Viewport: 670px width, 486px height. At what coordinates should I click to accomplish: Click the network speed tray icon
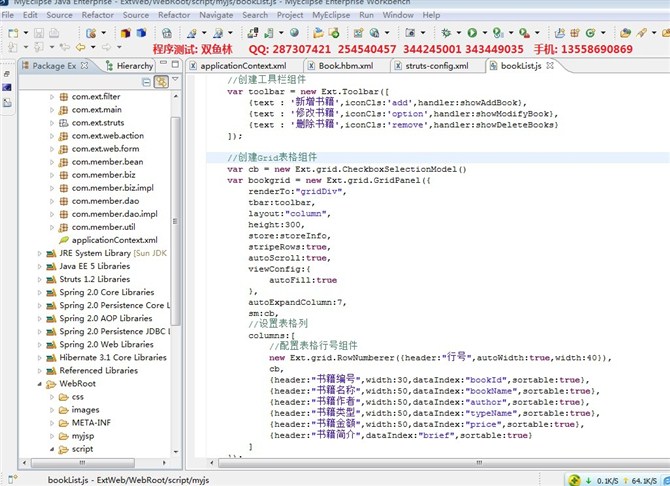tap(574, 480)
